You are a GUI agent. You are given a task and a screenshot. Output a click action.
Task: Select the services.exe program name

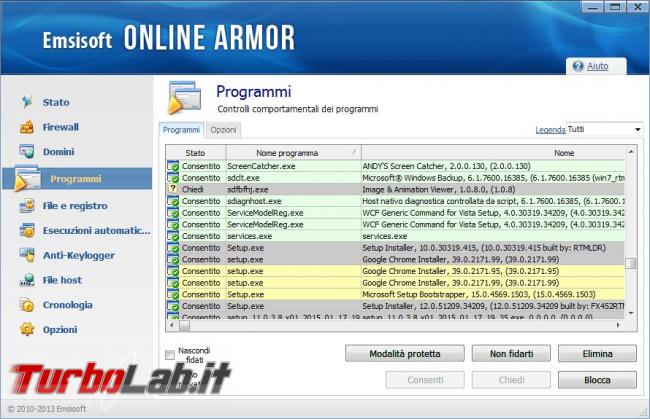(250, 236)
